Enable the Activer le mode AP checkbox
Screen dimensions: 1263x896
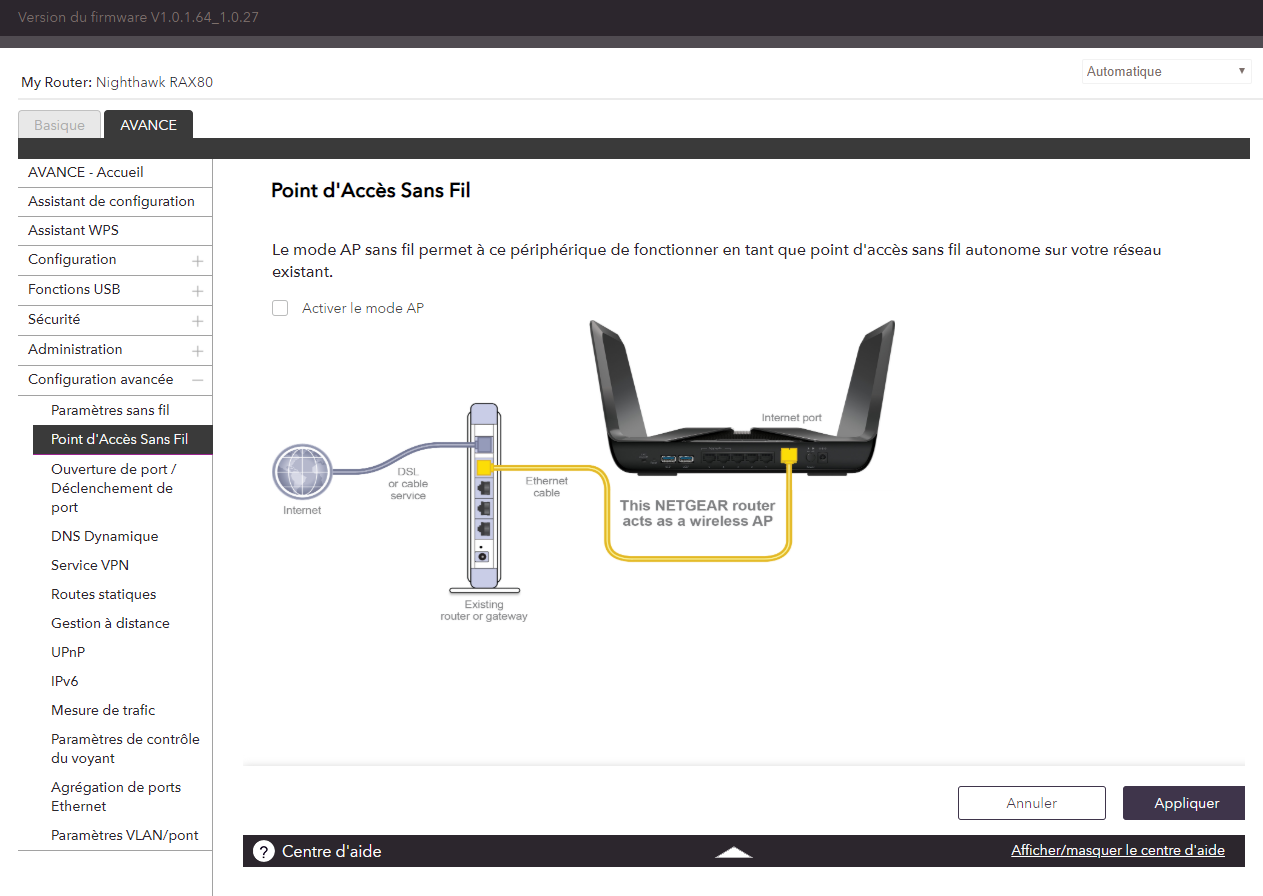pos(280,308)
